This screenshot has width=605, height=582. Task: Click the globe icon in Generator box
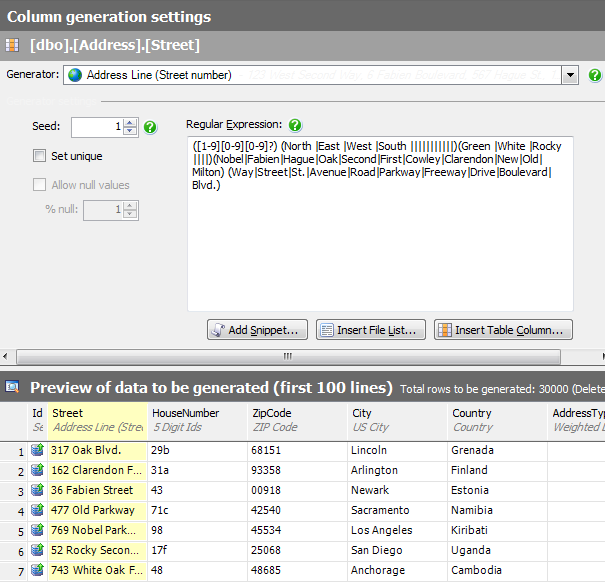(74, 75)
